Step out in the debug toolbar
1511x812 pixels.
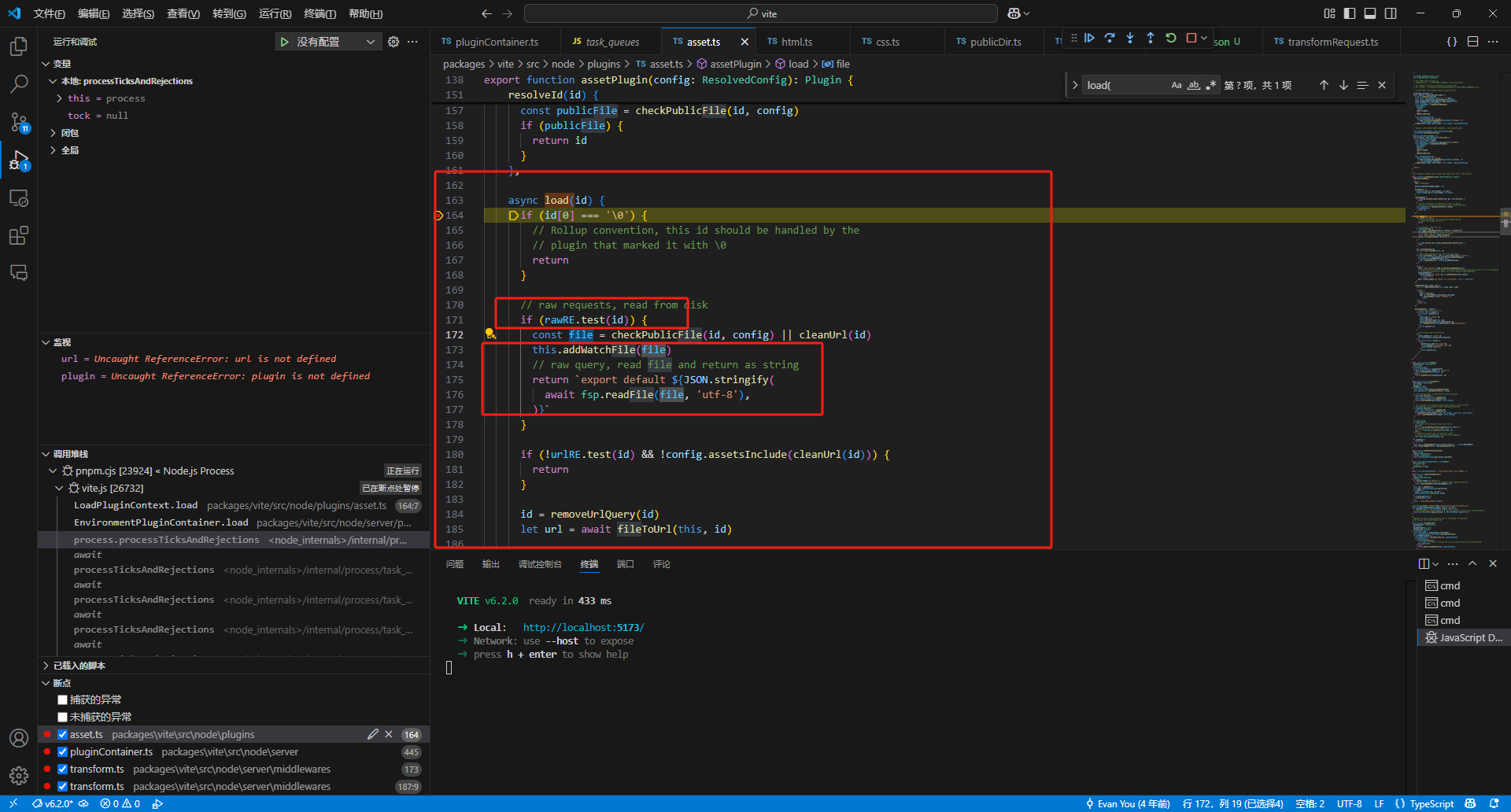(1151, 38)
